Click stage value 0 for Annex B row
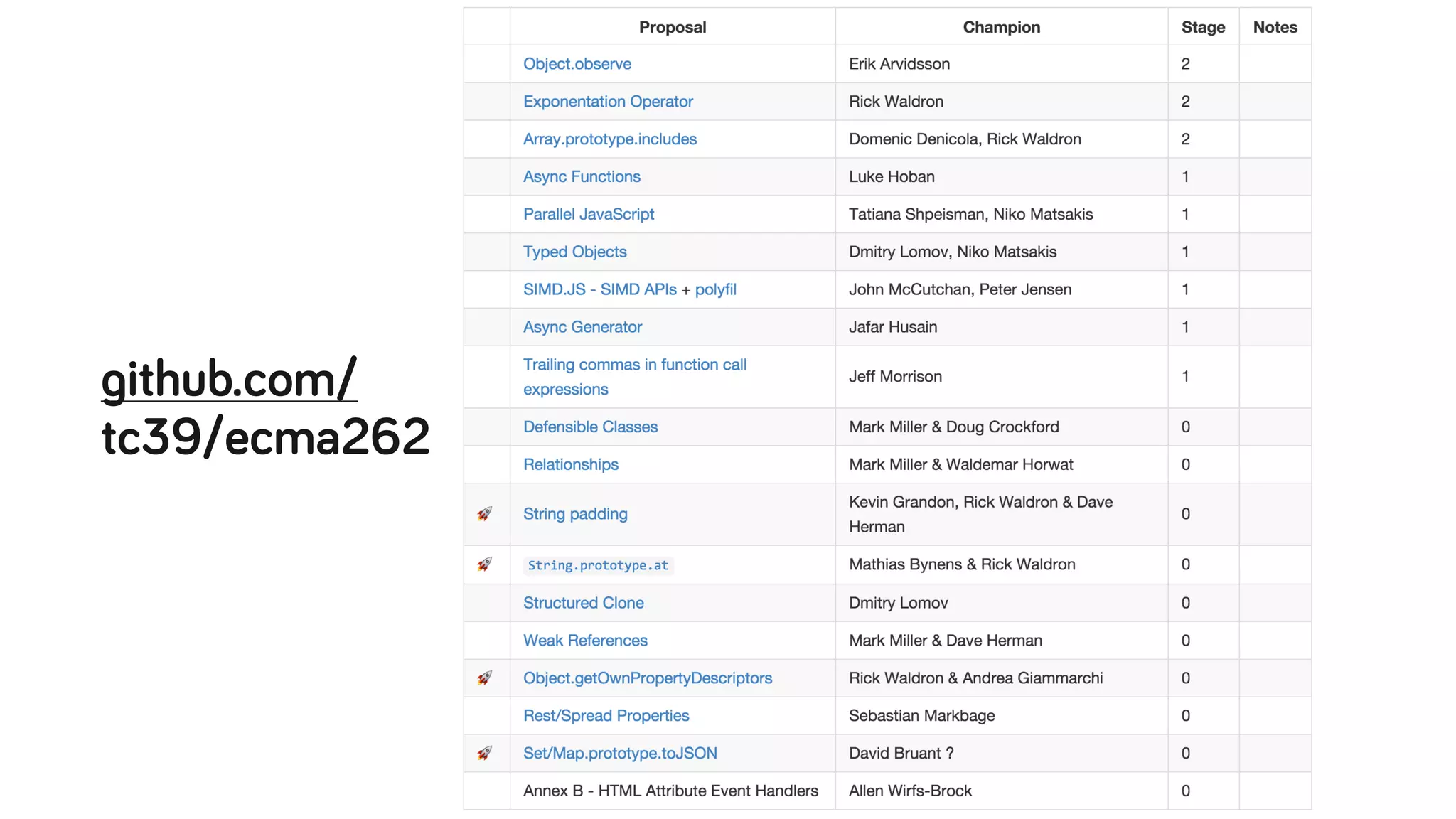Screen dimensions: 1456x819 pyautogui.click(x=1186, y=791)
